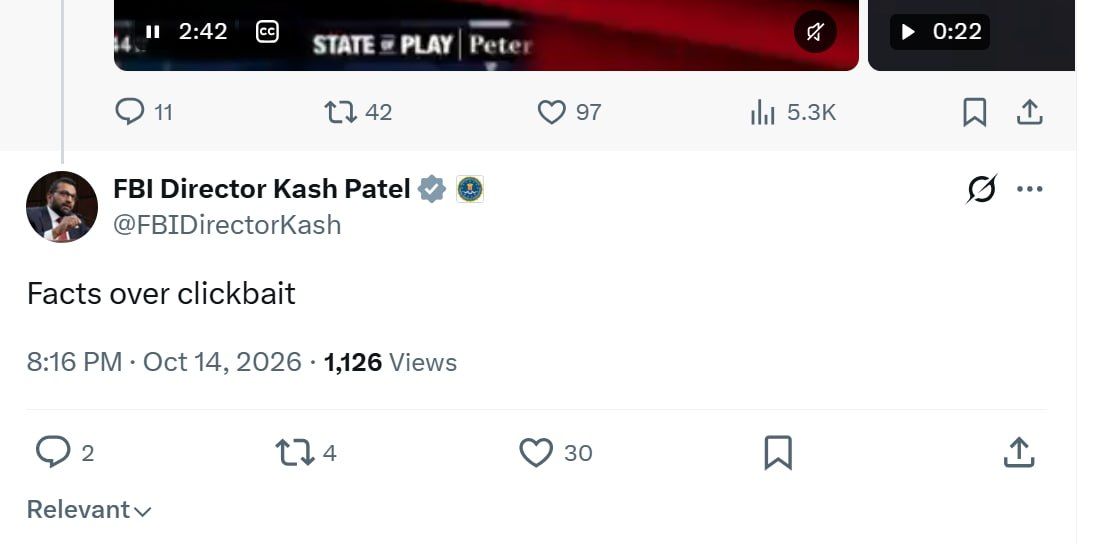Screen dimensions: 1100x544
Task: Bookmark the Facts over clickbait post
Action: pyautogui.click(x=778, y=452)
